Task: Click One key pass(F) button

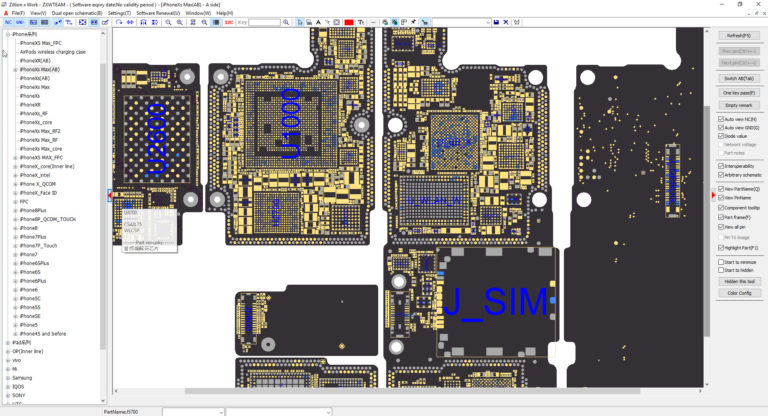Action: [x=739, y=93]
